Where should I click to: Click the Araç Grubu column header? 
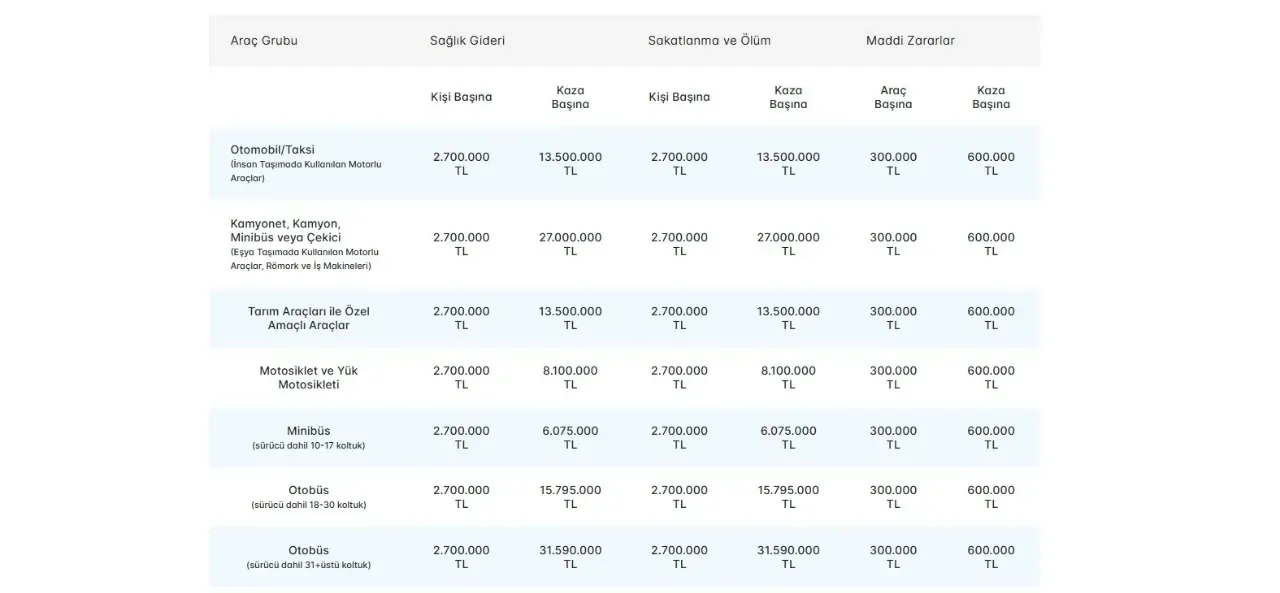264,41
